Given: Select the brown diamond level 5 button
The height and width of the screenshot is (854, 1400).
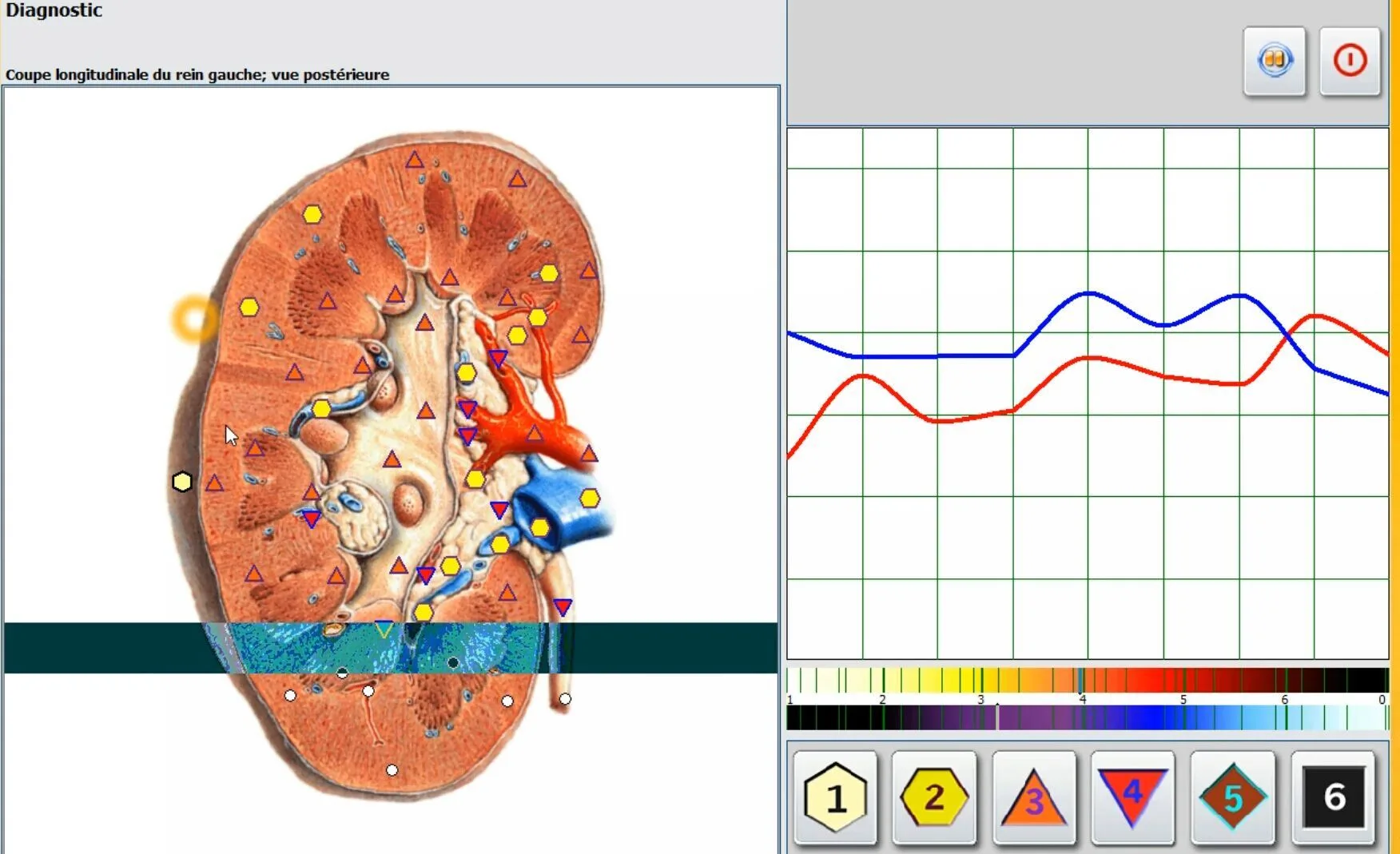Looking at the screenshot, I should (x=1232, y=797).
